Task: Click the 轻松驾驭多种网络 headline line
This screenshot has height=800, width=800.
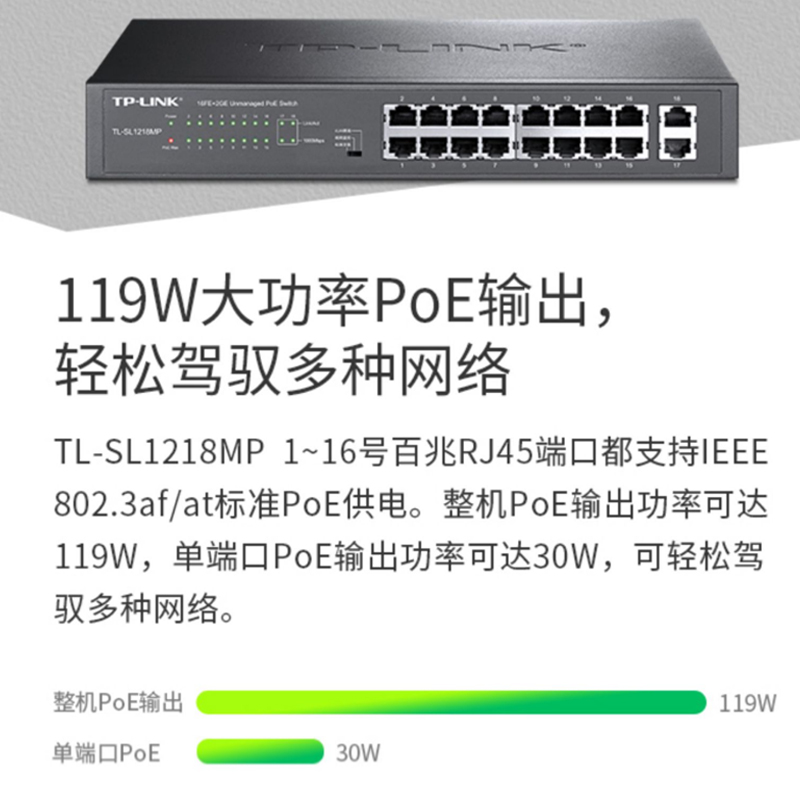Action: tap(283, 370)
